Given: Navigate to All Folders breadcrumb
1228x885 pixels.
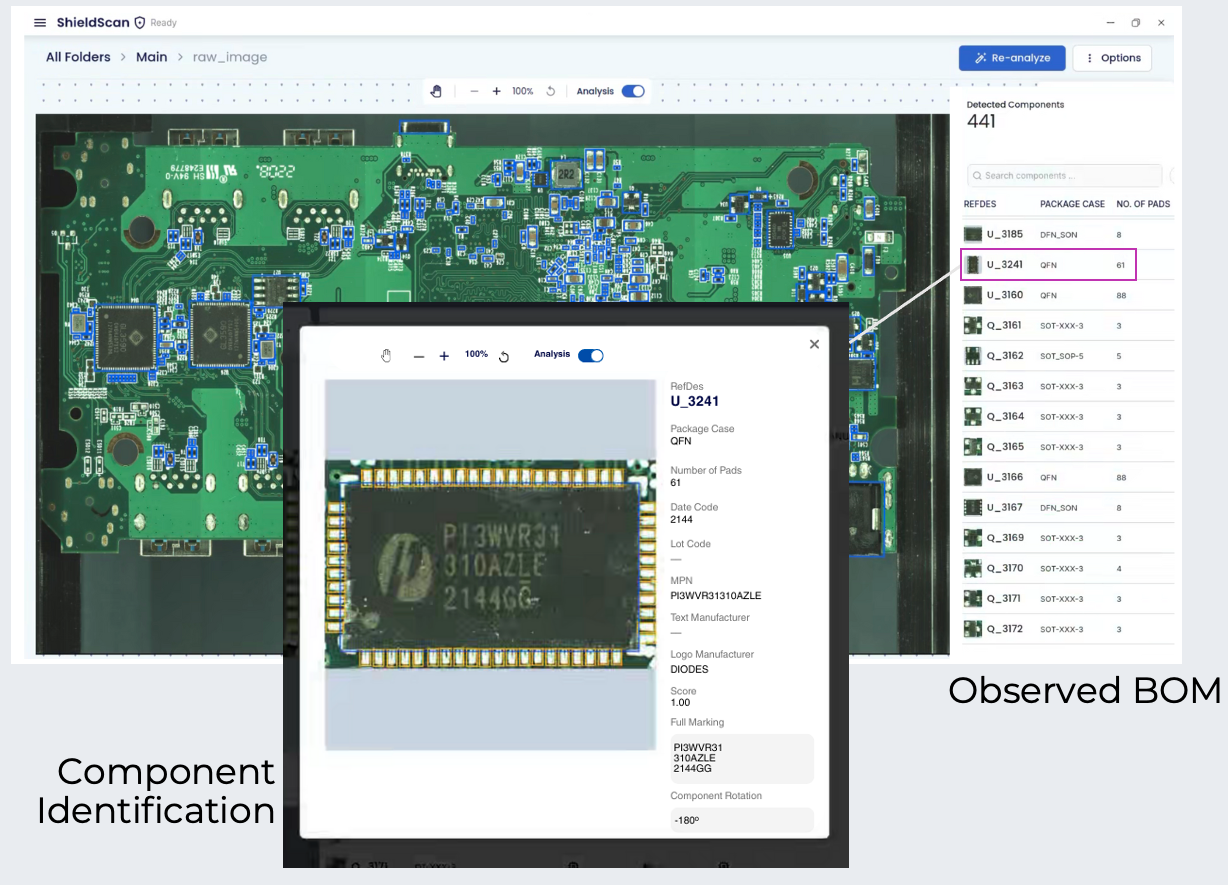Looking at the screenshot, I should 78,57.
